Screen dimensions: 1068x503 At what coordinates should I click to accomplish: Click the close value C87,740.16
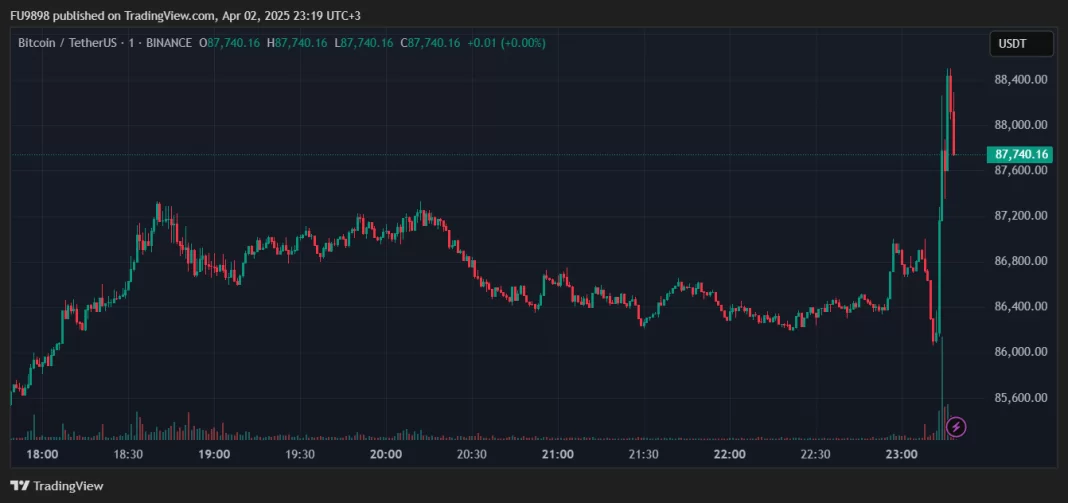pos(430,43)
